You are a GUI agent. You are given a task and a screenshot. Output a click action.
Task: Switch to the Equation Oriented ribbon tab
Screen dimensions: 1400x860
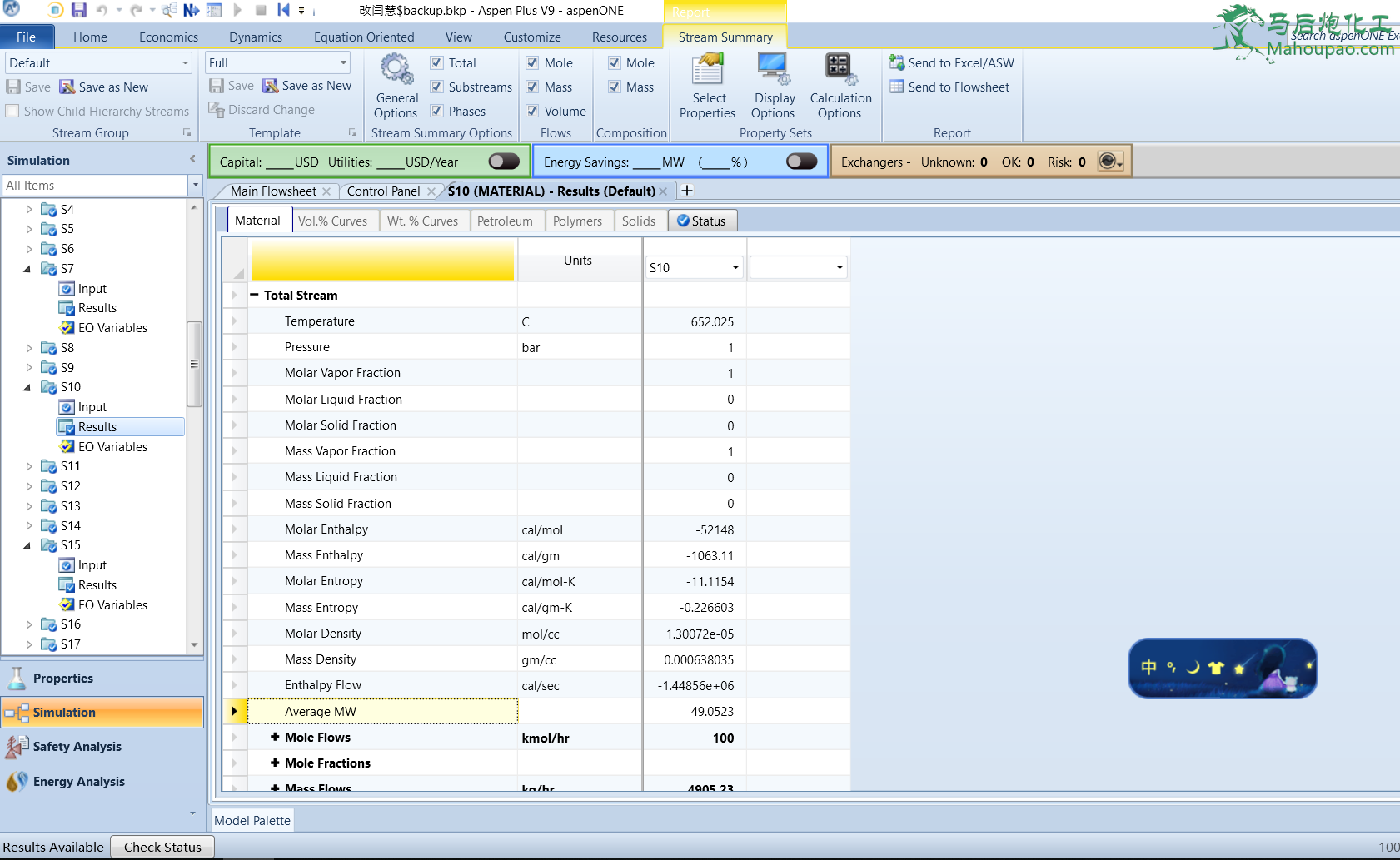[364, 37]
